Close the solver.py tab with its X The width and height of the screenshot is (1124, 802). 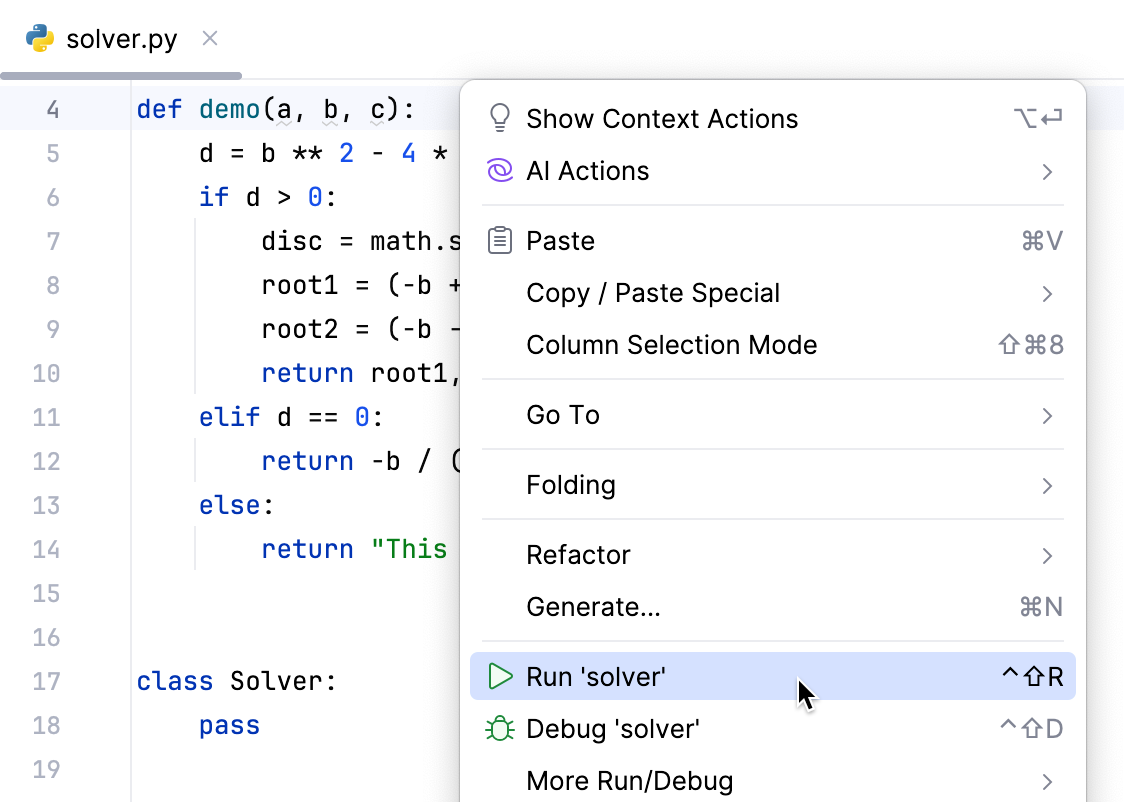(209, 37)
